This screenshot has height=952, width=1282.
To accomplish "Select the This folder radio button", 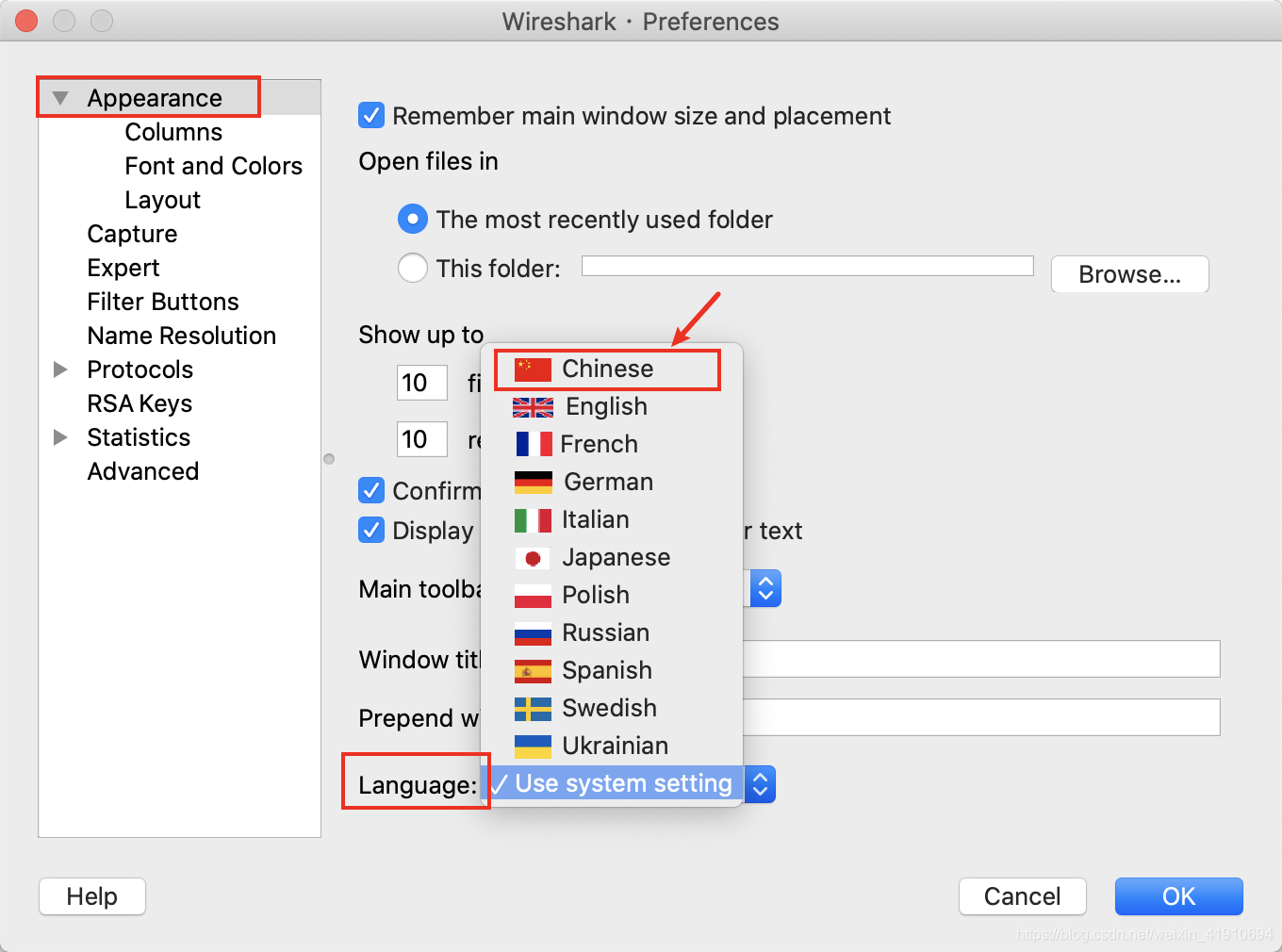I will pyautogui.click(x=413, y=269).
